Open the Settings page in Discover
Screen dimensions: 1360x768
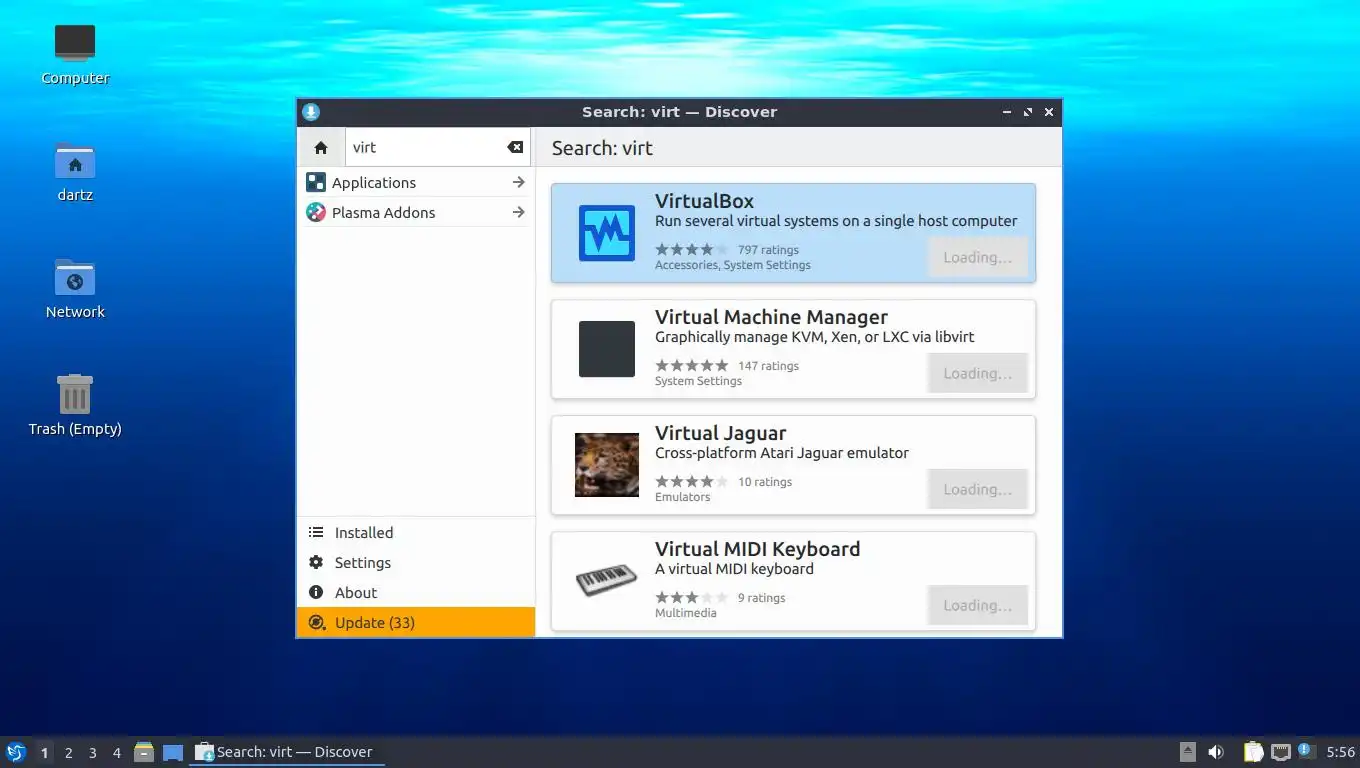point(416,562)
